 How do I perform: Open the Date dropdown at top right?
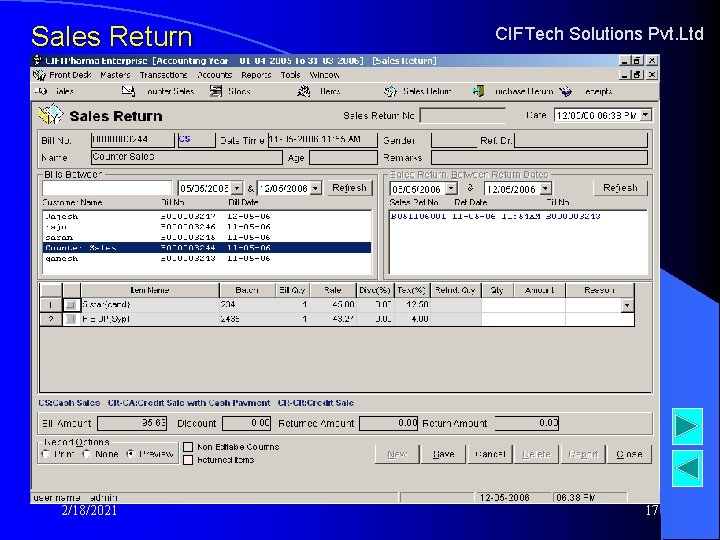click(x=646, y=115)
